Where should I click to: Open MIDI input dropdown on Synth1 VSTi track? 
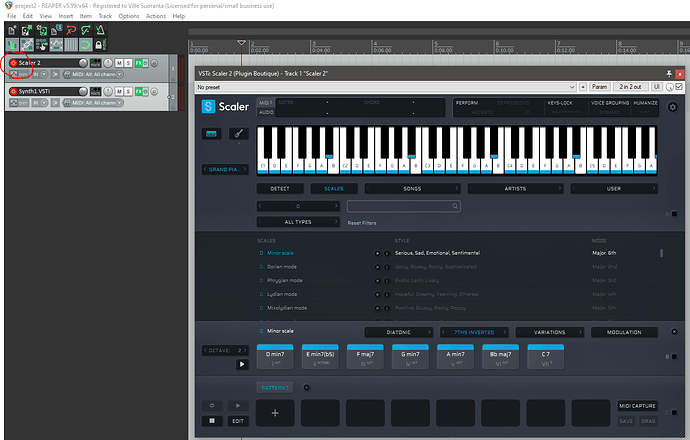point(93,103)
